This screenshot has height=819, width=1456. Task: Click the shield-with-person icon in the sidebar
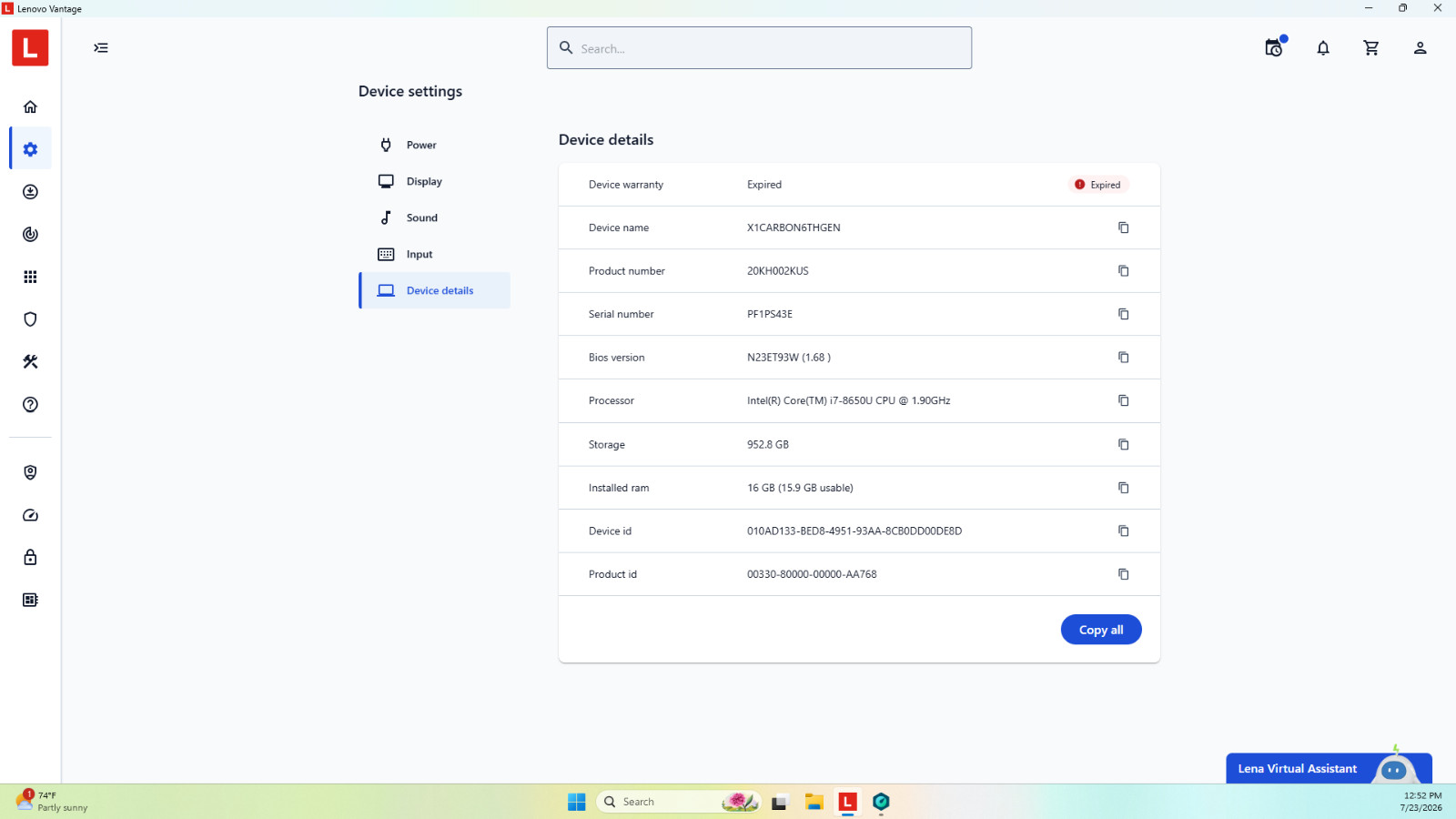coord(30,472)
